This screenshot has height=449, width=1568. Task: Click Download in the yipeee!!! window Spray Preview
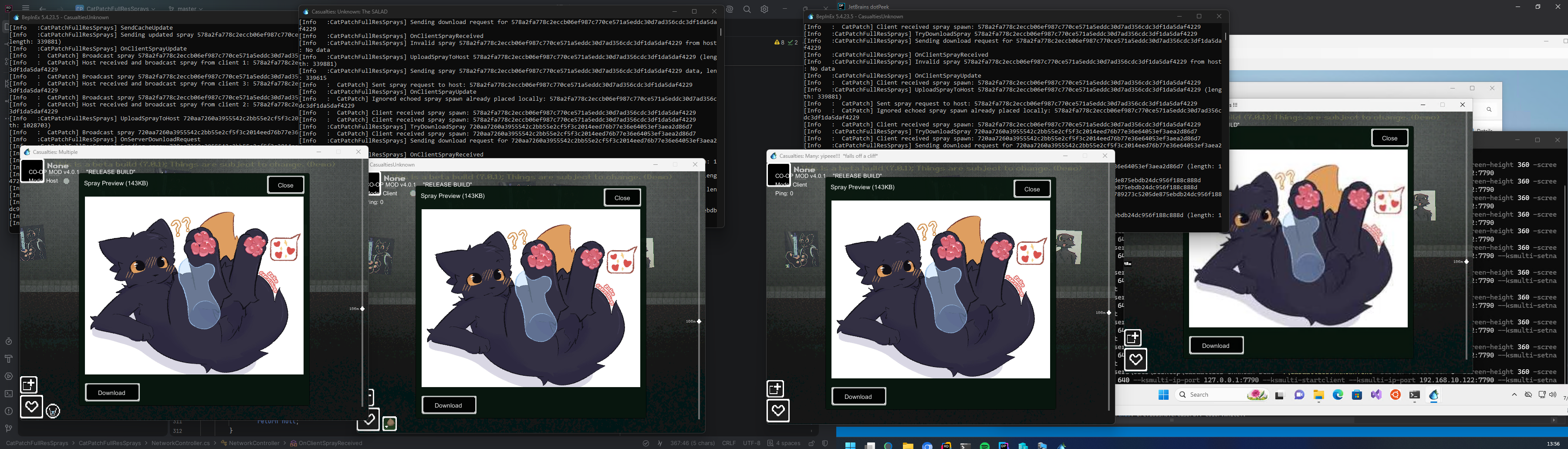tap(858, 396)
